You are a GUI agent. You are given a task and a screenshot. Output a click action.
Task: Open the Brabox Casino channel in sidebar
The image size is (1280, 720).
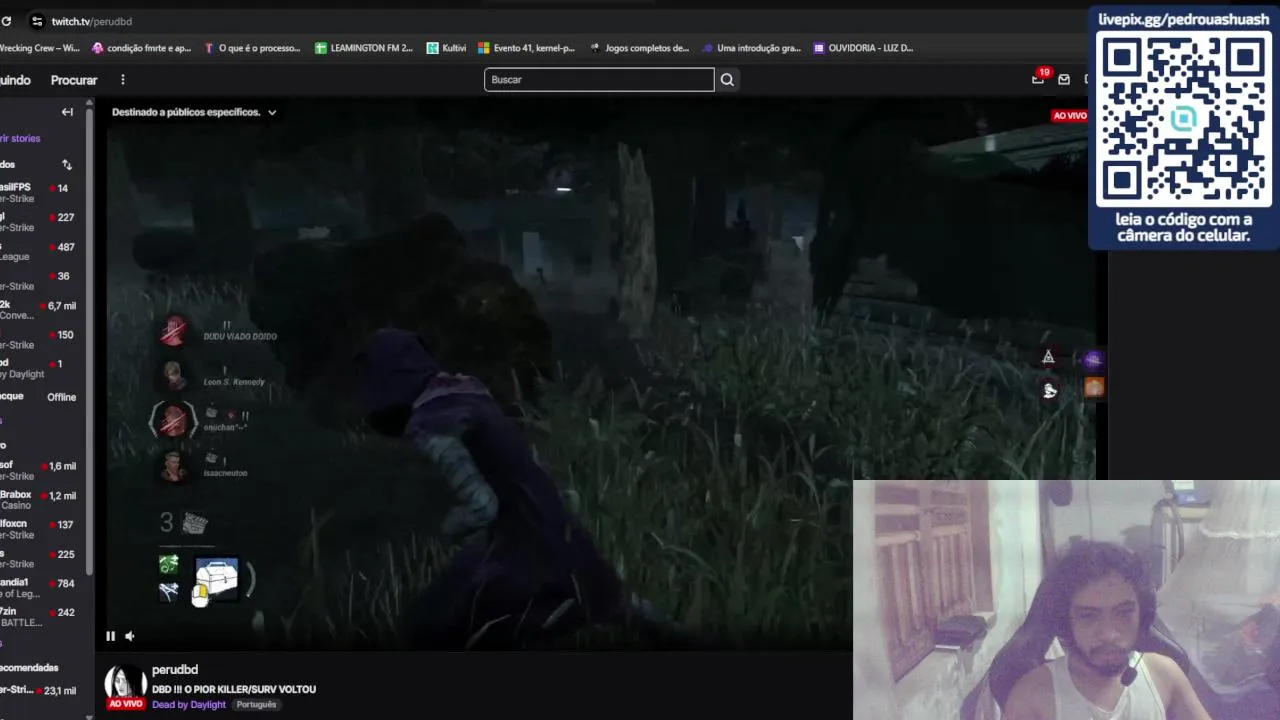tap(40, 500)
